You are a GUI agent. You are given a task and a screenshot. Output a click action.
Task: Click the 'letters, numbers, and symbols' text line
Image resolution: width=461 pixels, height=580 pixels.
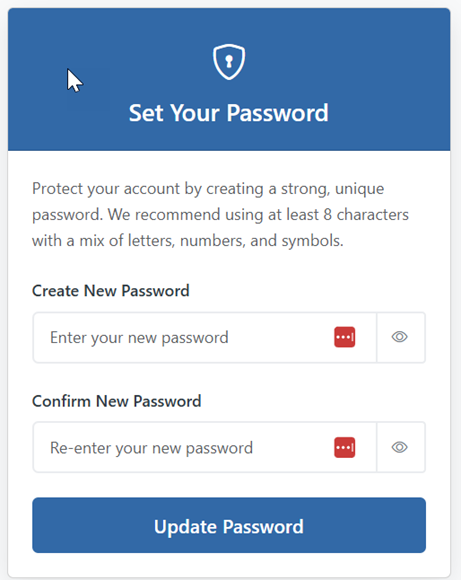tap(235, 241)
